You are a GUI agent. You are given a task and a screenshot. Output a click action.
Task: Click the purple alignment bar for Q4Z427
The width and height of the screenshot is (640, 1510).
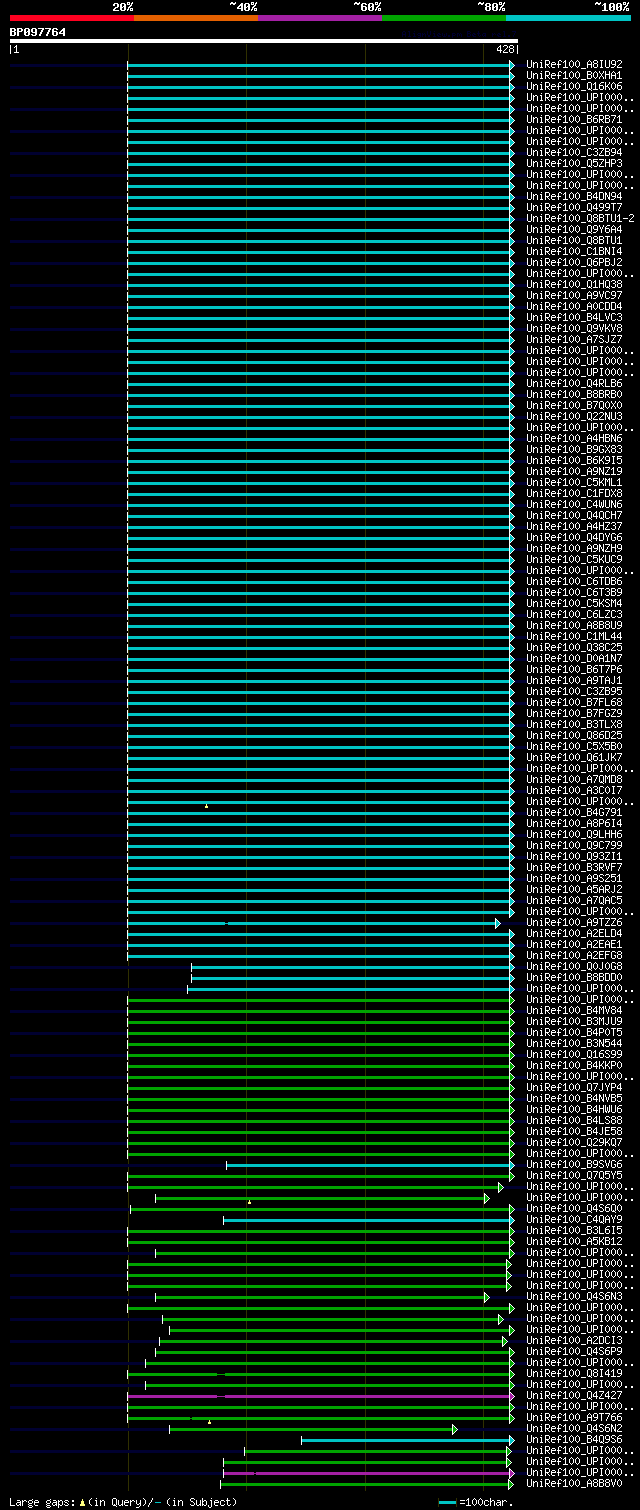tap(320, 1396)
